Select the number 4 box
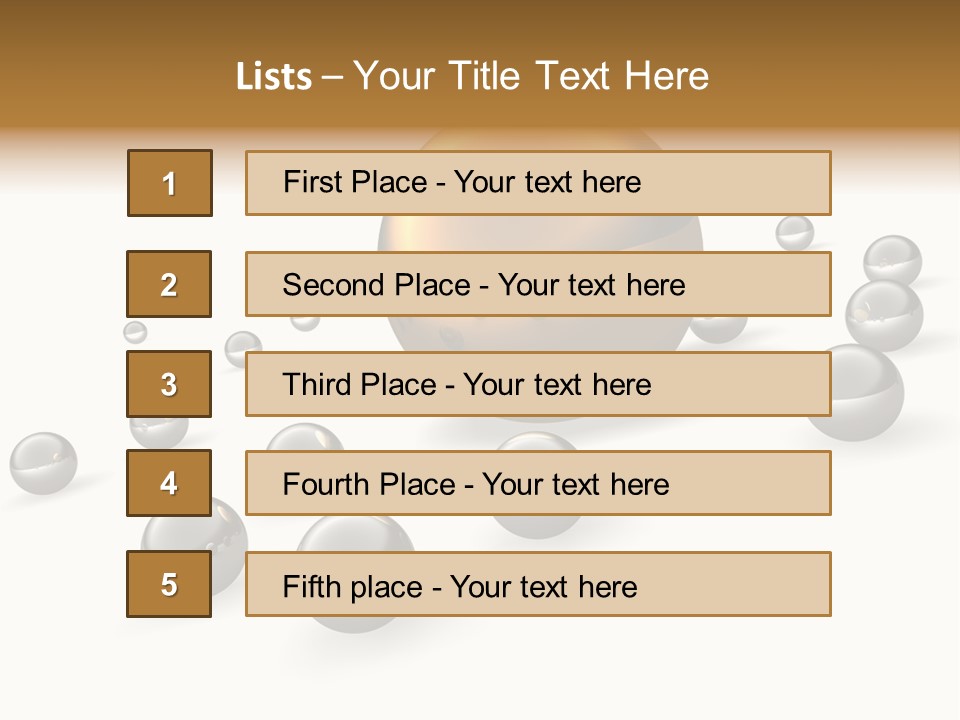The height and width of the screenshot is (720, 960). (169, 483)
